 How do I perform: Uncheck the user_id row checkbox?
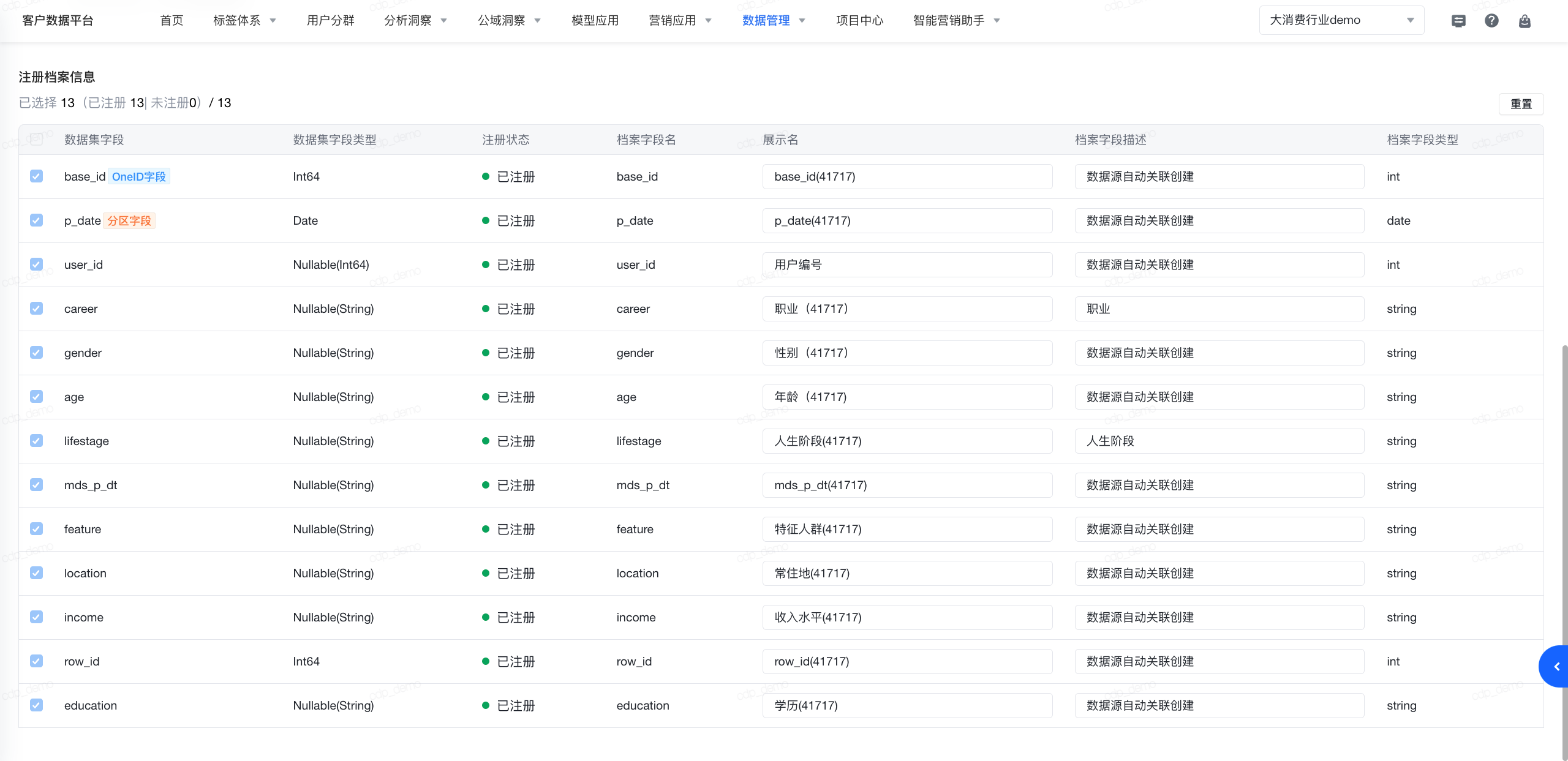coord(37,264)
